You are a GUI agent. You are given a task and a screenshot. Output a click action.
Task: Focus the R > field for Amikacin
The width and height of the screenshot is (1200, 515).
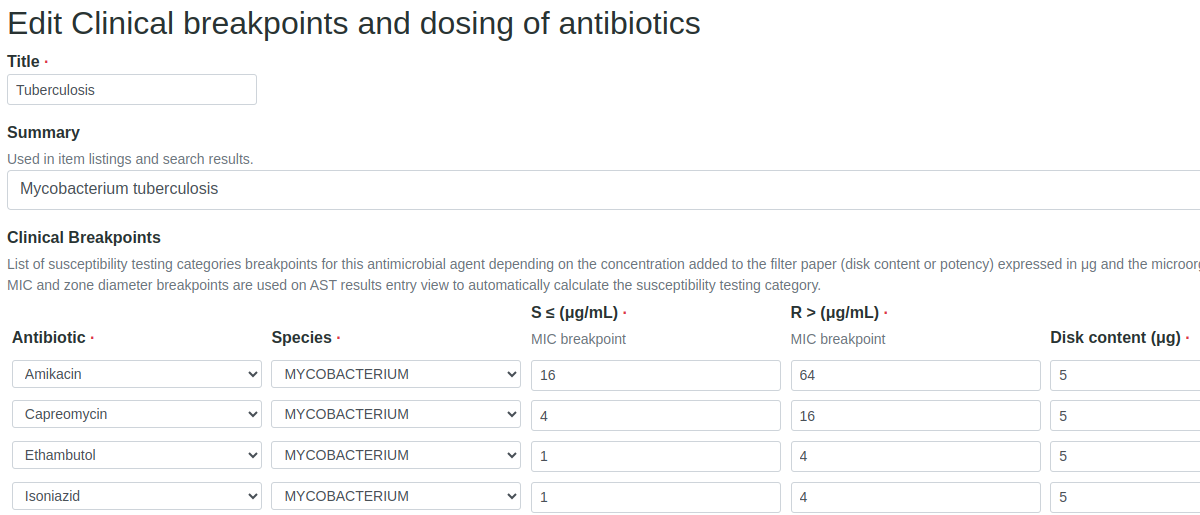[x=915, y=376]
